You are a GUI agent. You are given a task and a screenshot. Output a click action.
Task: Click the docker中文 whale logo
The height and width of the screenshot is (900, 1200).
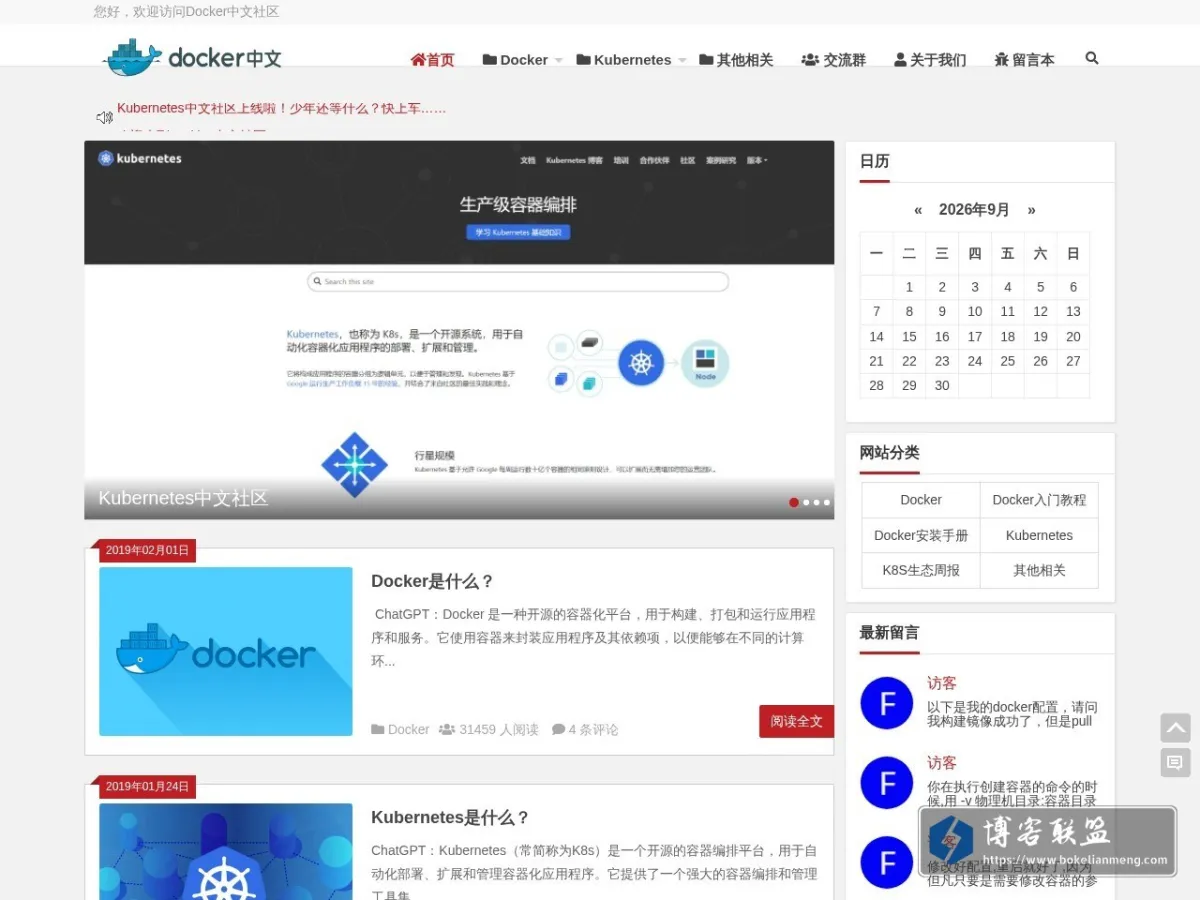(x=192, y=58)
